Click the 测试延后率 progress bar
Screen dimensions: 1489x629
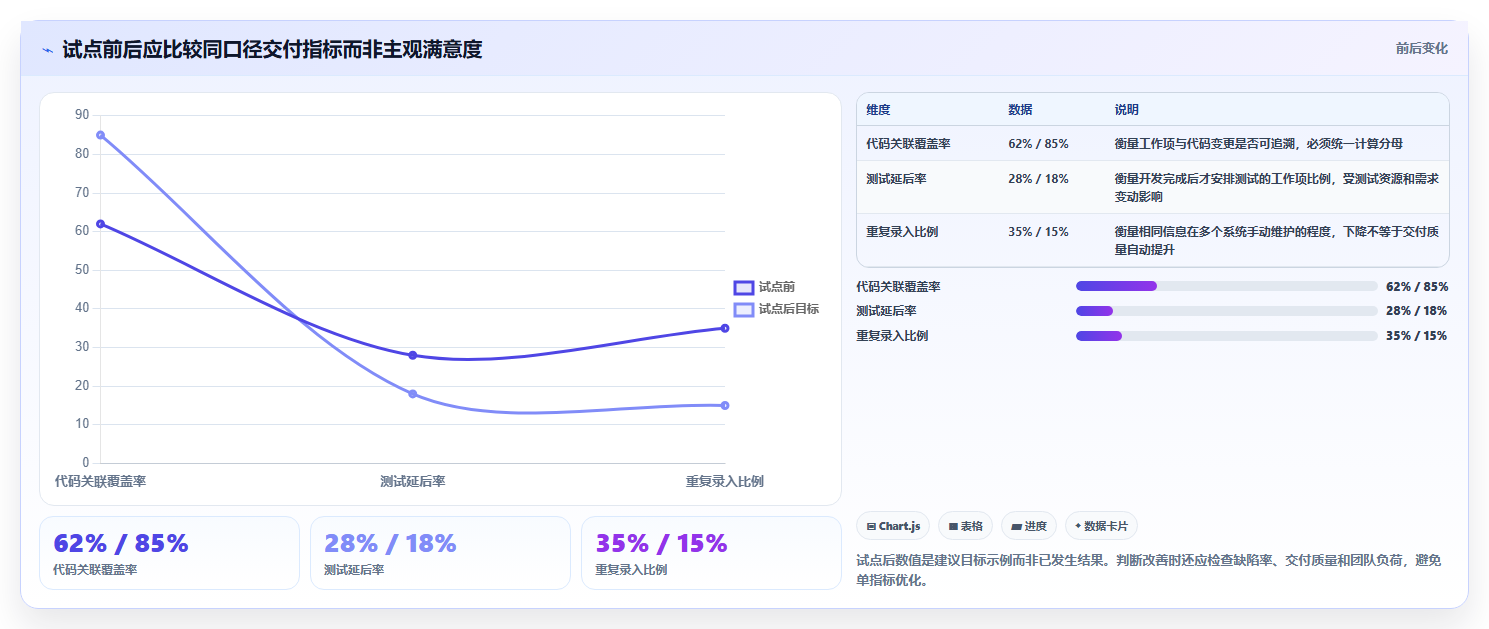(1226, 311)
